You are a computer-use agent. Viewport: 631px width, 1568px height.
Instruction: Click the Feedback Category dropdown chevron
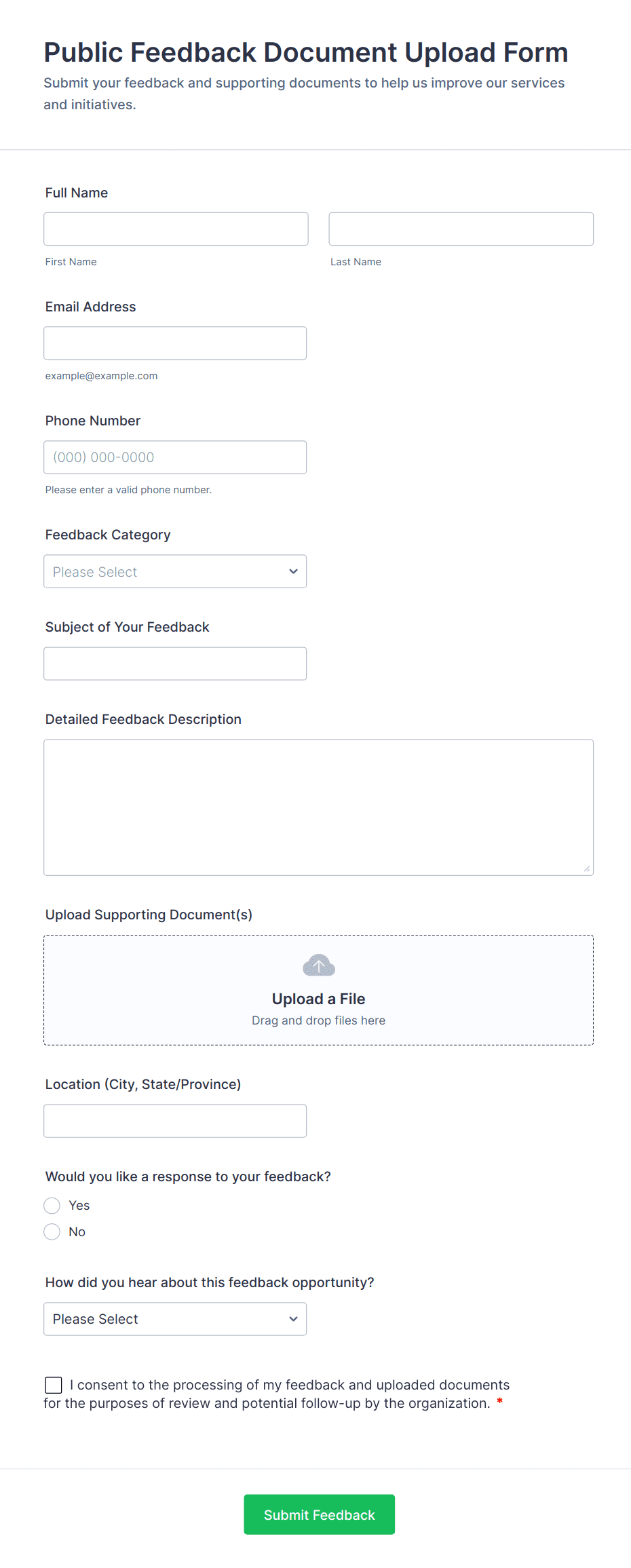click(x=293, y=571)
